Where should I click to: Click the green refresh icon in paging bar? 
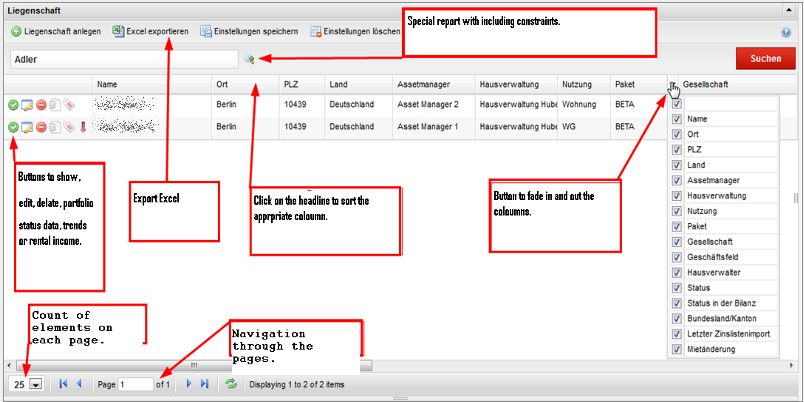[x=231, y=384]
